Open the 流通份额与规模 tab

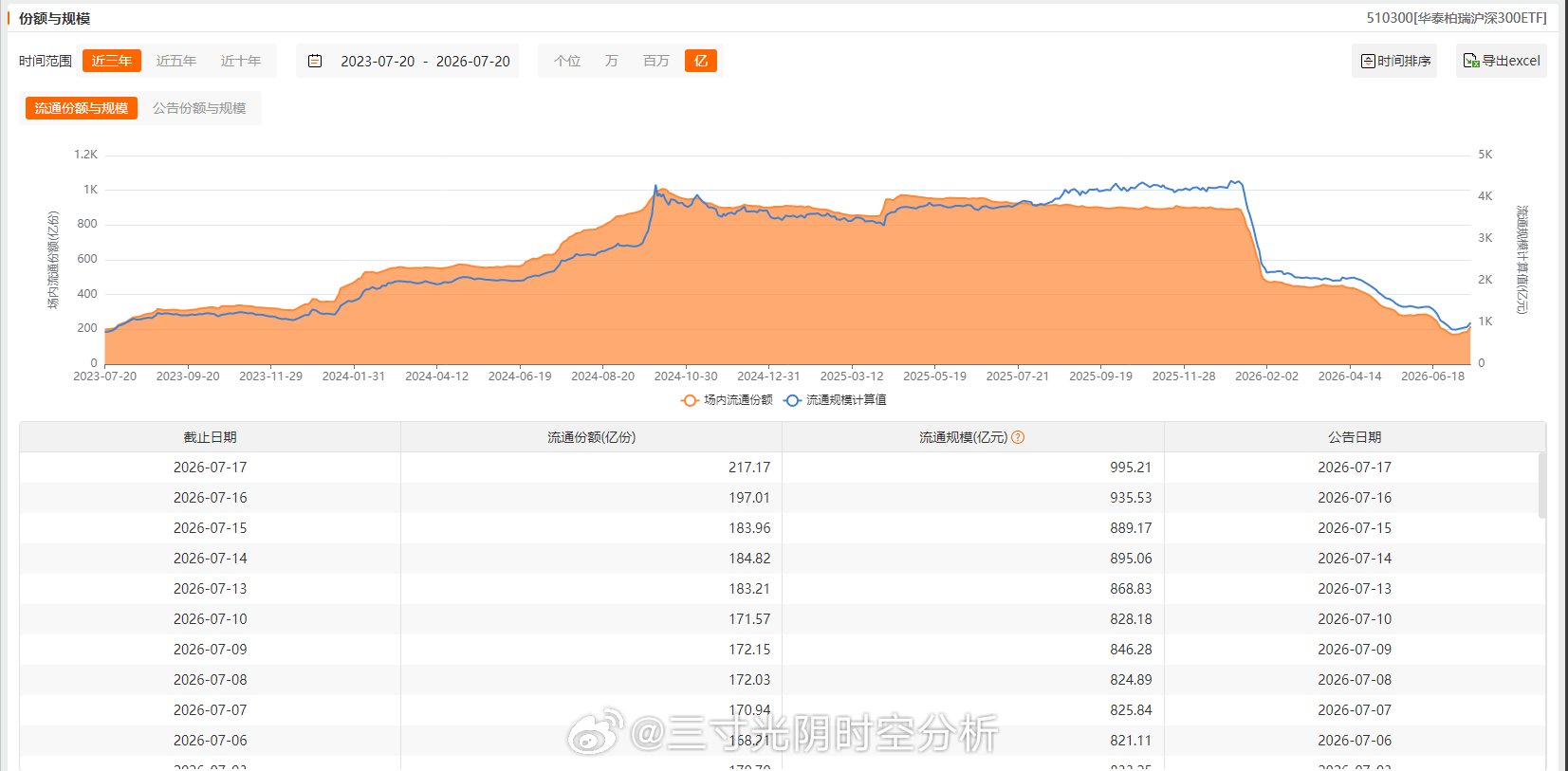tap(82, 108)
